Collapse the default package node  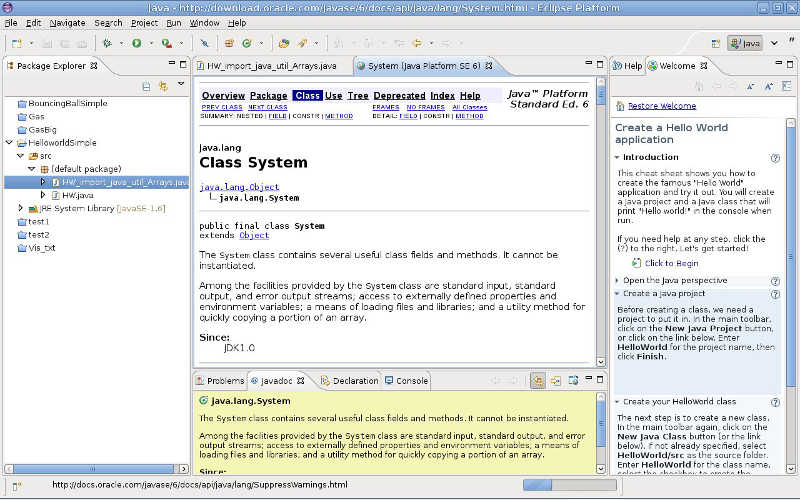tap(32, 169)
